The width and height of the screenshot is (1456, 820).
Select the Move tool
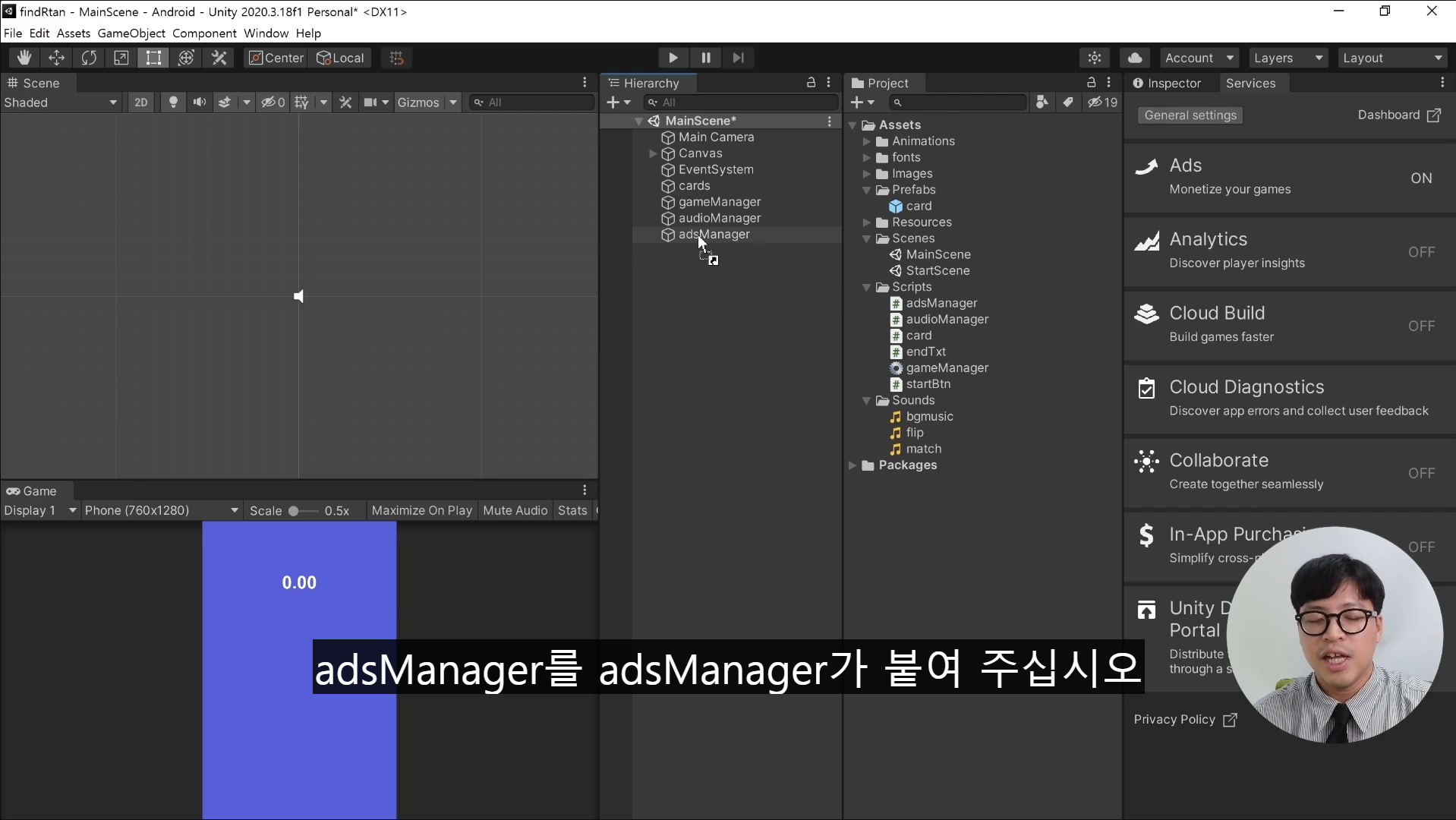pos(57,58)
